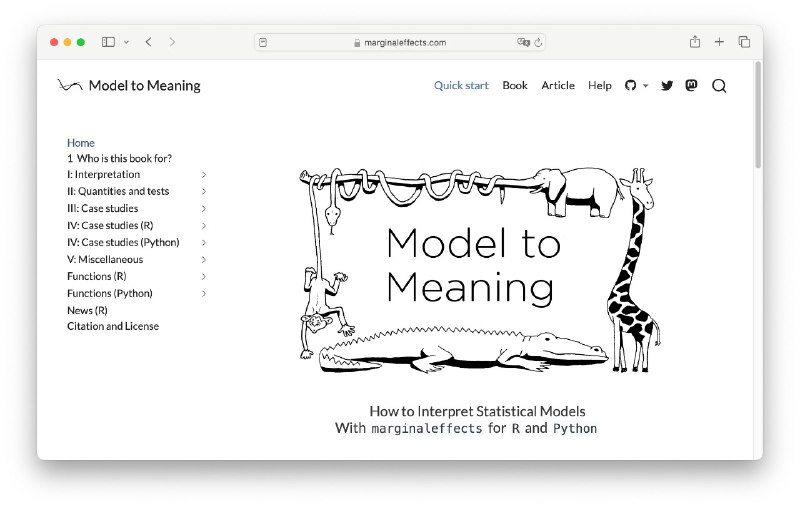Image resolution: width=800 pixels, height=509 pixels.
Task: Expand the V: Miscellaneous chevron
Action: 204,260
